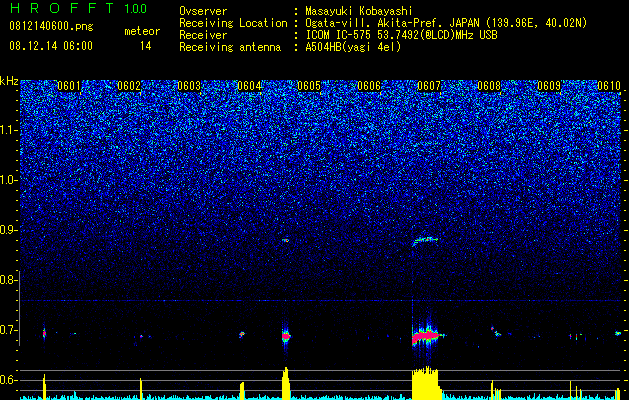Click the 0601 time marker
Image resolution: width=629 pixels, height=400 pixels.
(x=69, y=86)
